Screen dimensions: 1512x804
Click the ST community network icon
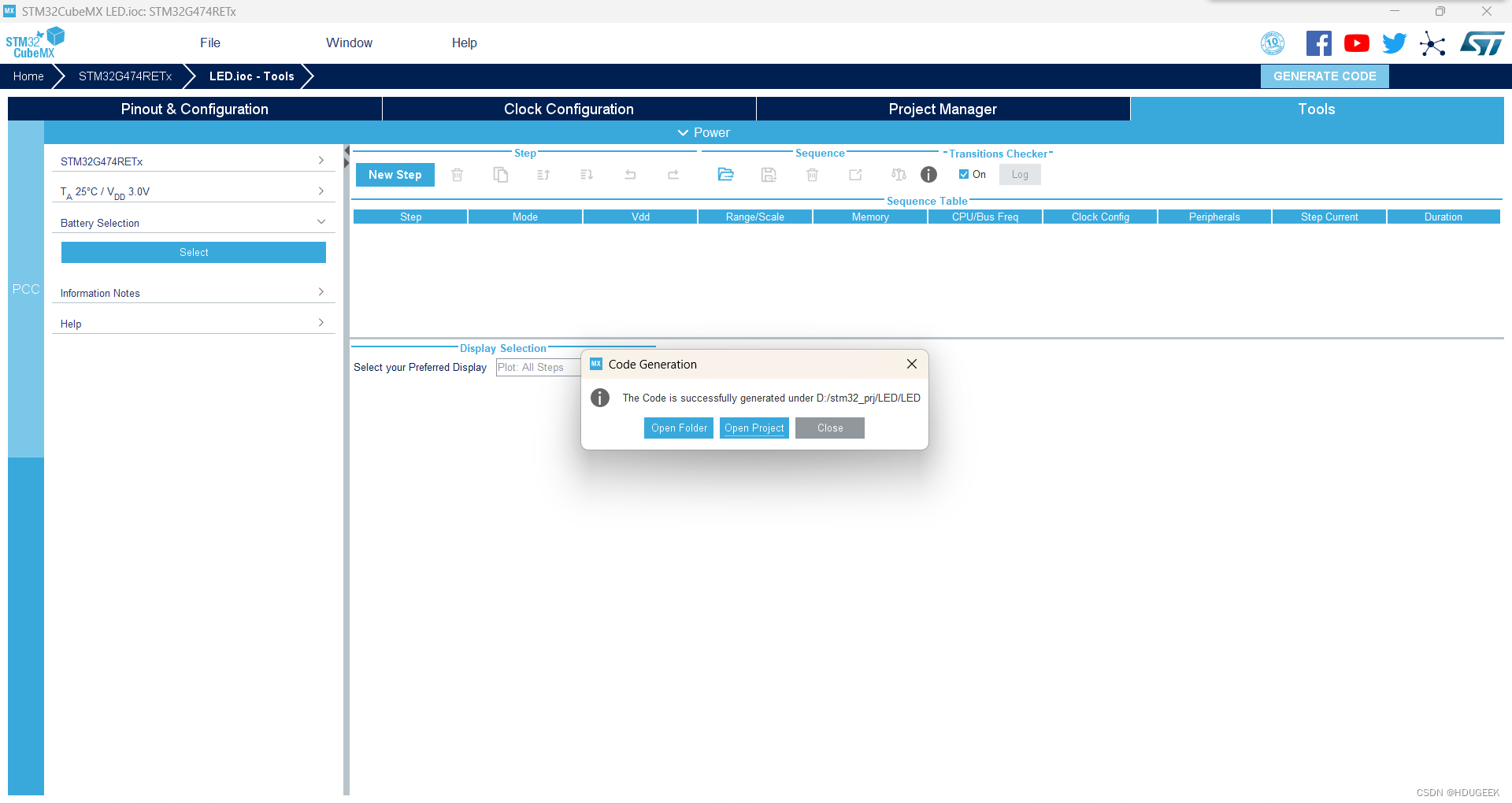1432,43
